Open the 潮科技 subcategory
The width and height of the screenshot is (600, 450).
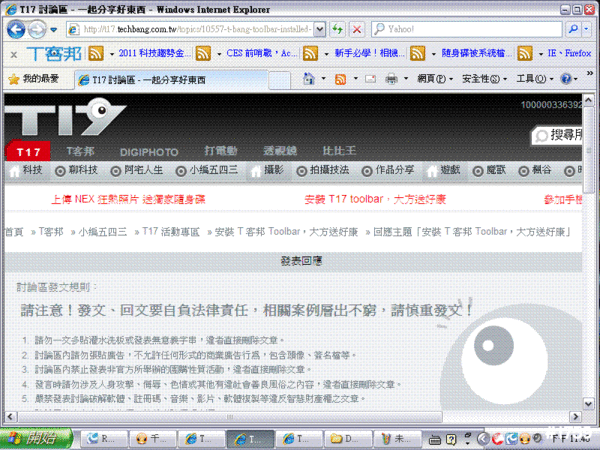coord(77,170)
